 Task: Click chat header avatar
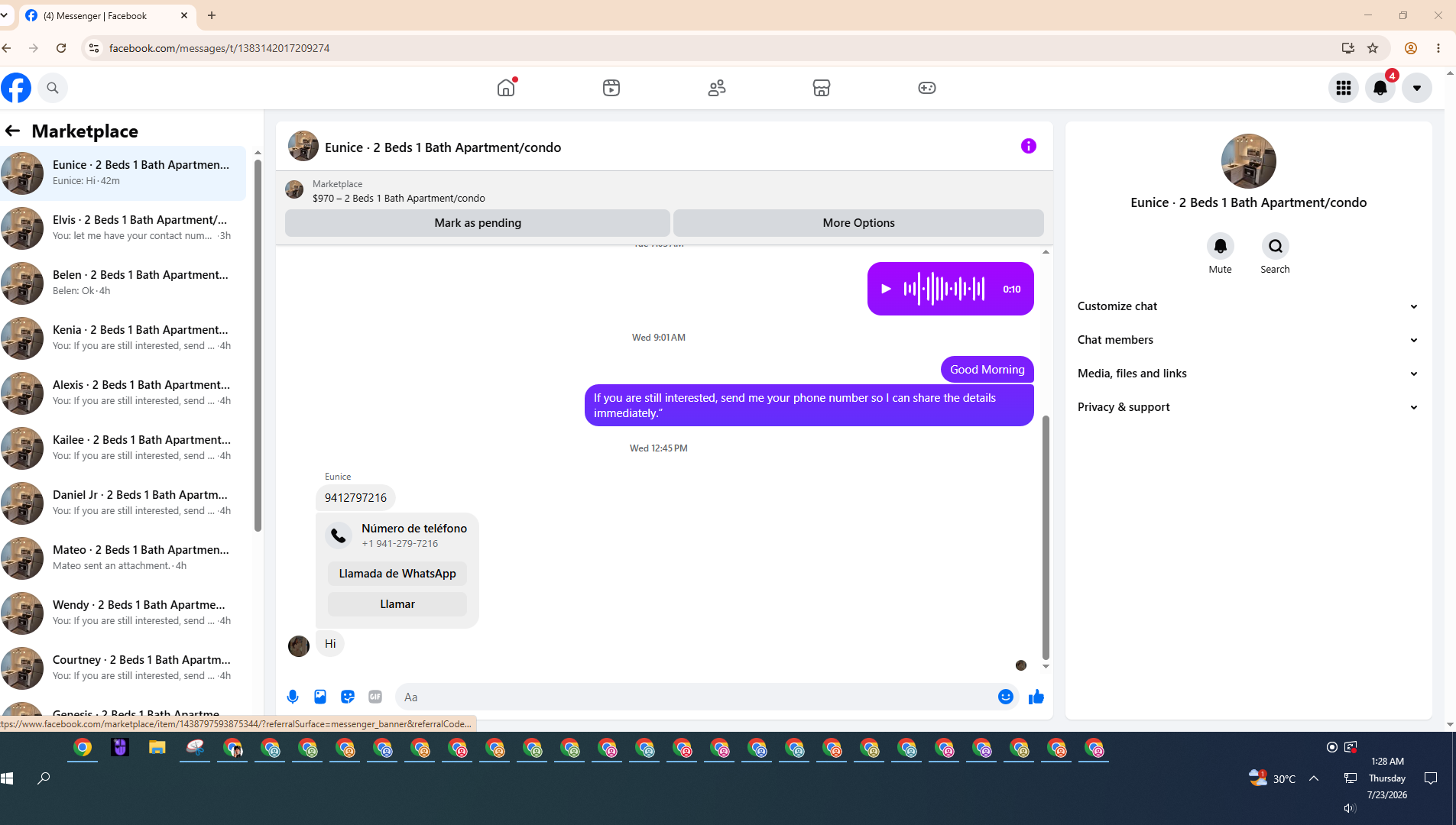303,146
